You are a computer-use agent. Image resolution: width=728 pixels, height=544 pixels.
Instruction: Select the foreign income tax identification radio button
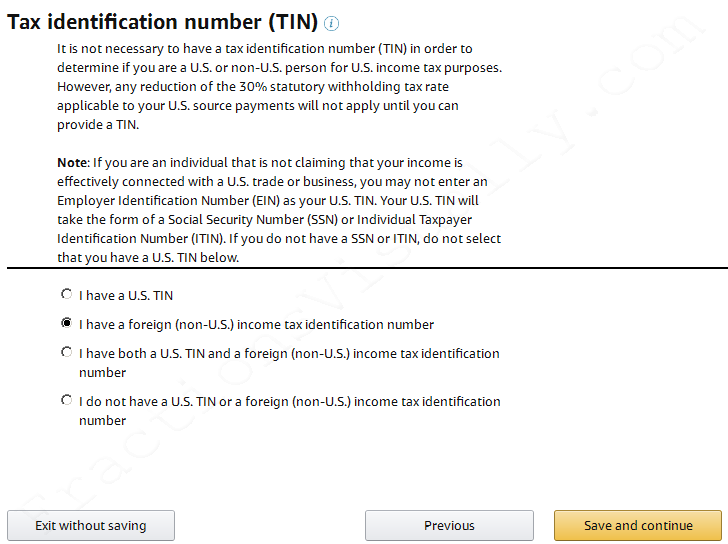tap(67, 323)
